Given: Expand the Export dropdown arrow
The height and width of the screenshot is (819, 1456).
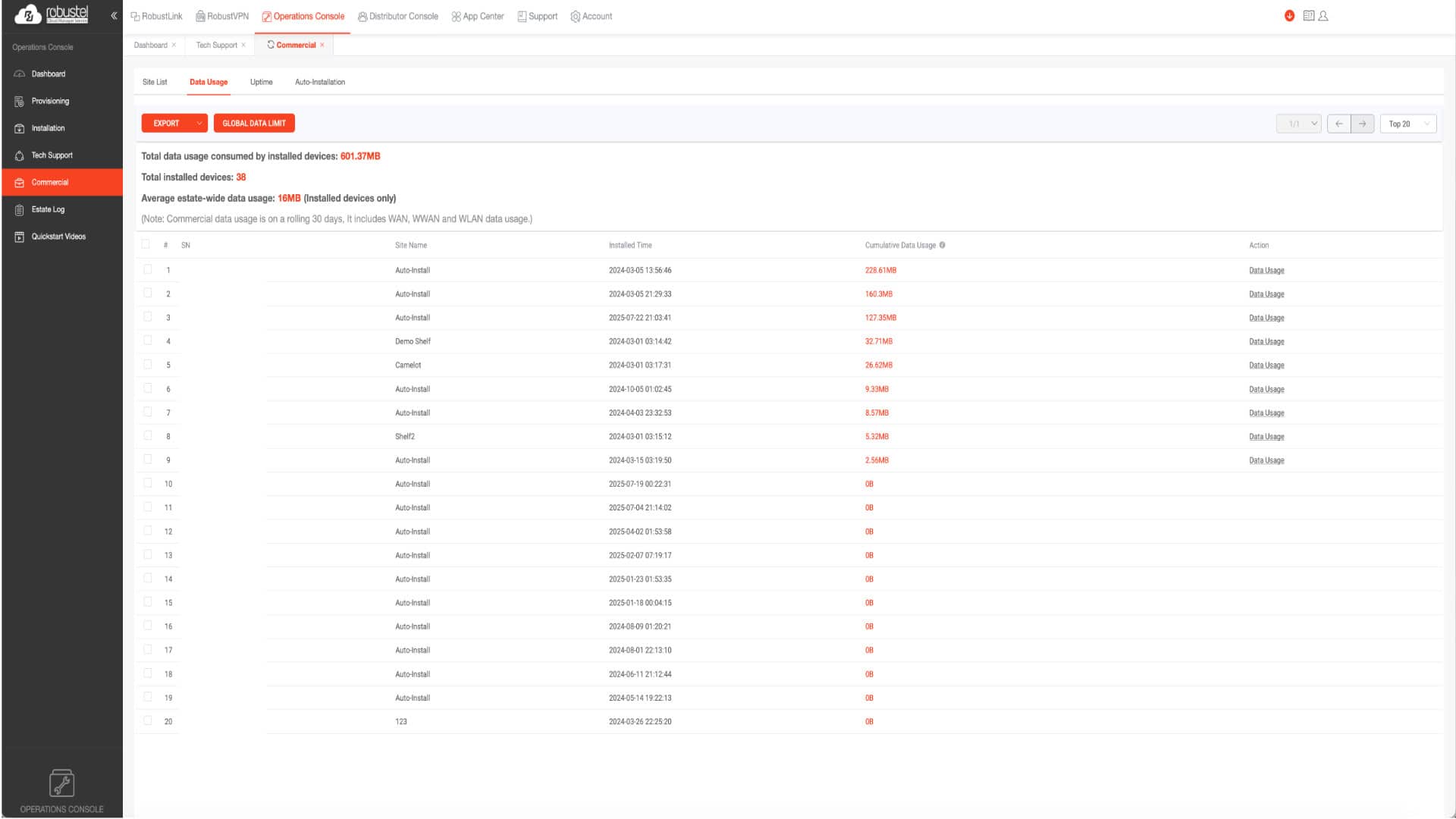Looking at the screenshot, I should [x=199, y=124].
